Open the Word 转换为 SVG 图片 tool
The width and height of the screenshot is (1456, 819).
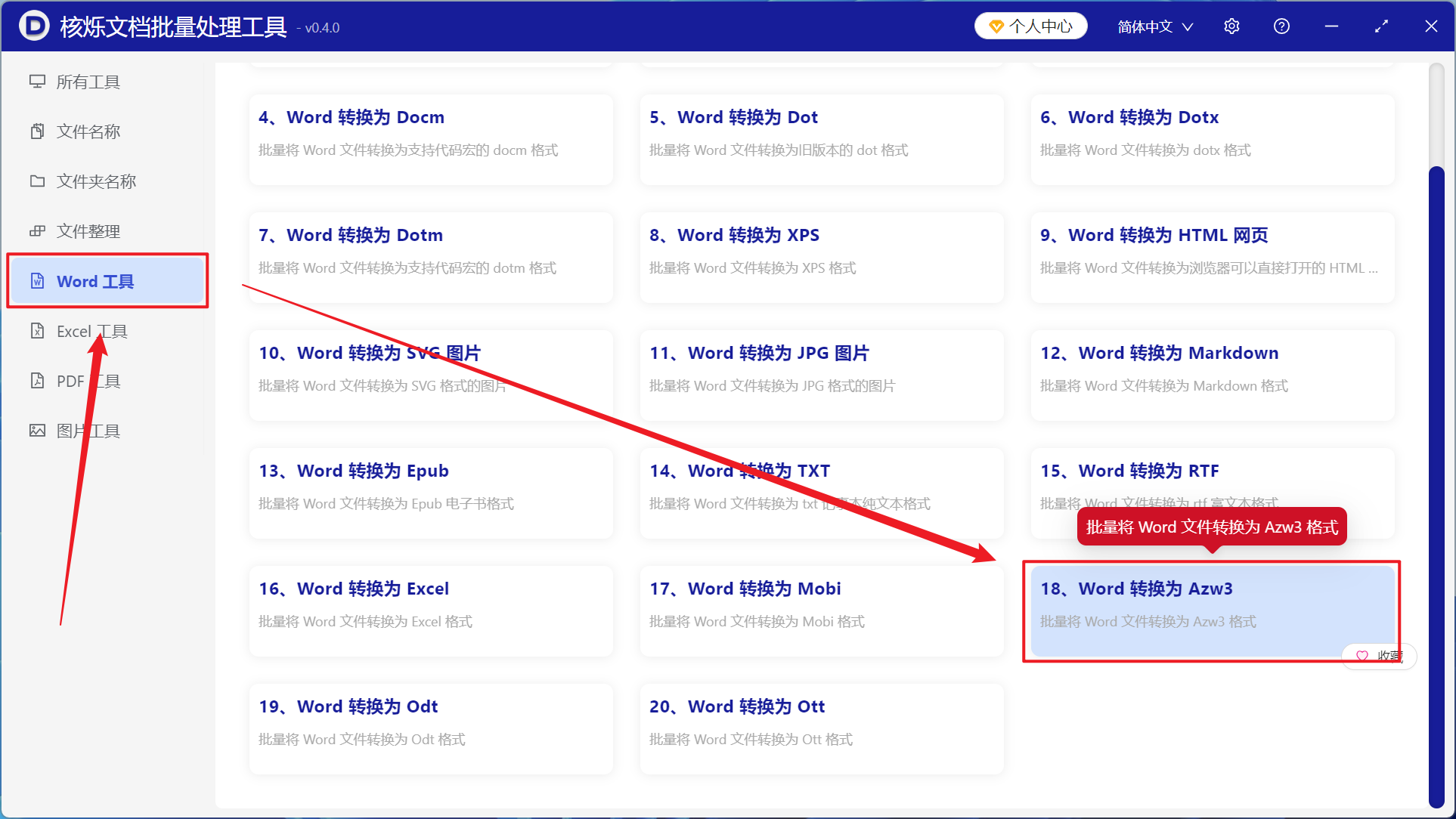coord(431,376)
